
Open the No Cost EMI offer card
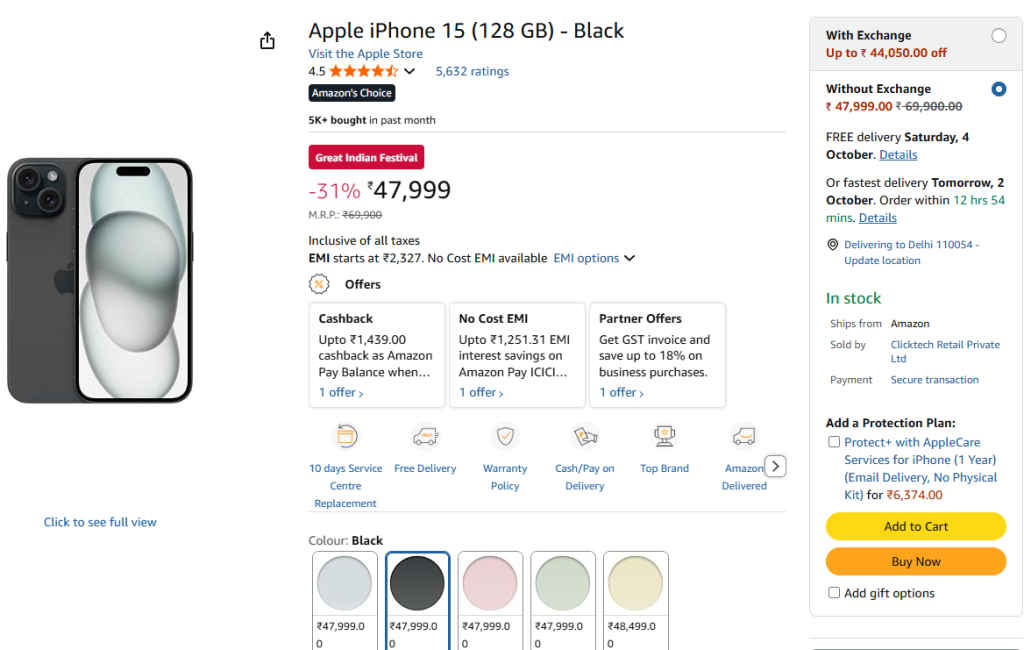pos(517,355)
